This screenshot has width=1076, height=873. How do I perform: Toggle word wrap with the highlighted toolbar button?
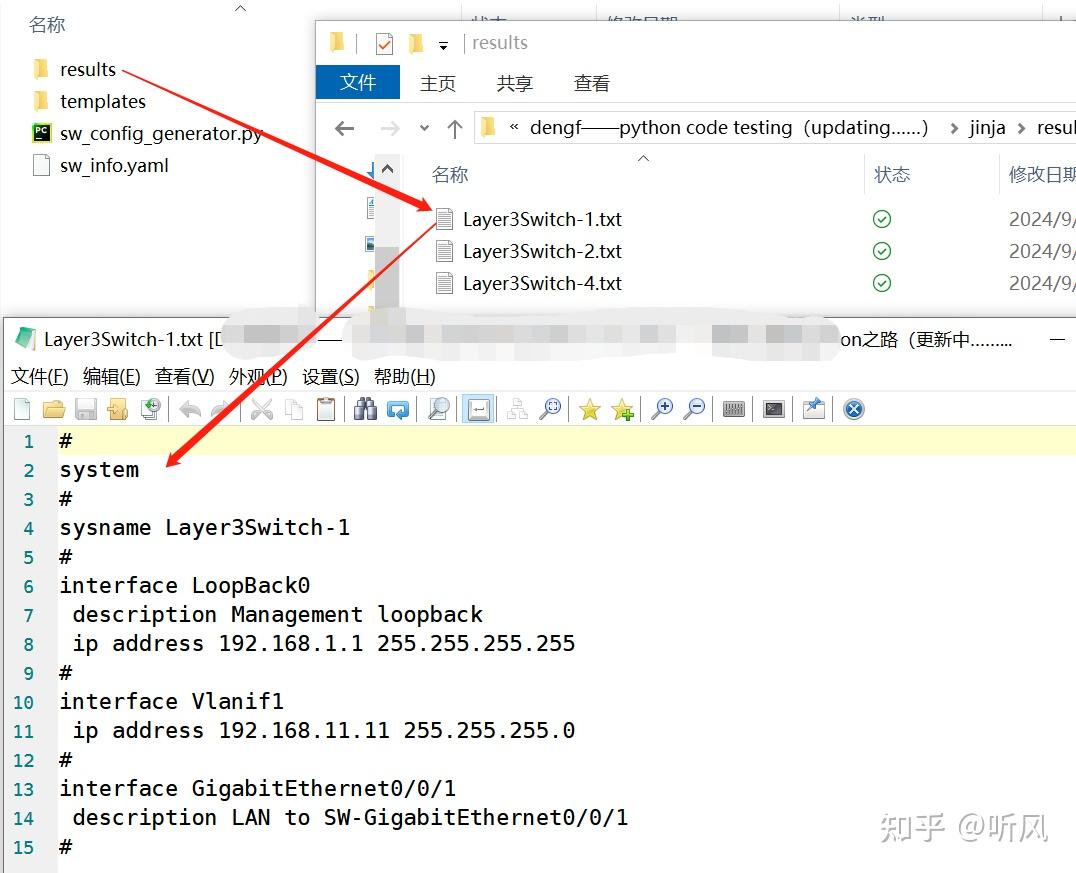pos(478,408)
